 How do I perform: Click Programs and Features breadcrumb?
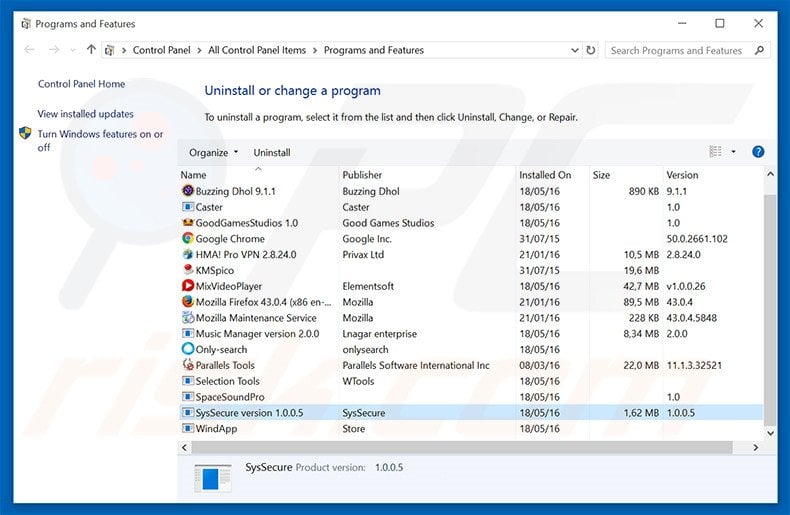click(374, 50)
